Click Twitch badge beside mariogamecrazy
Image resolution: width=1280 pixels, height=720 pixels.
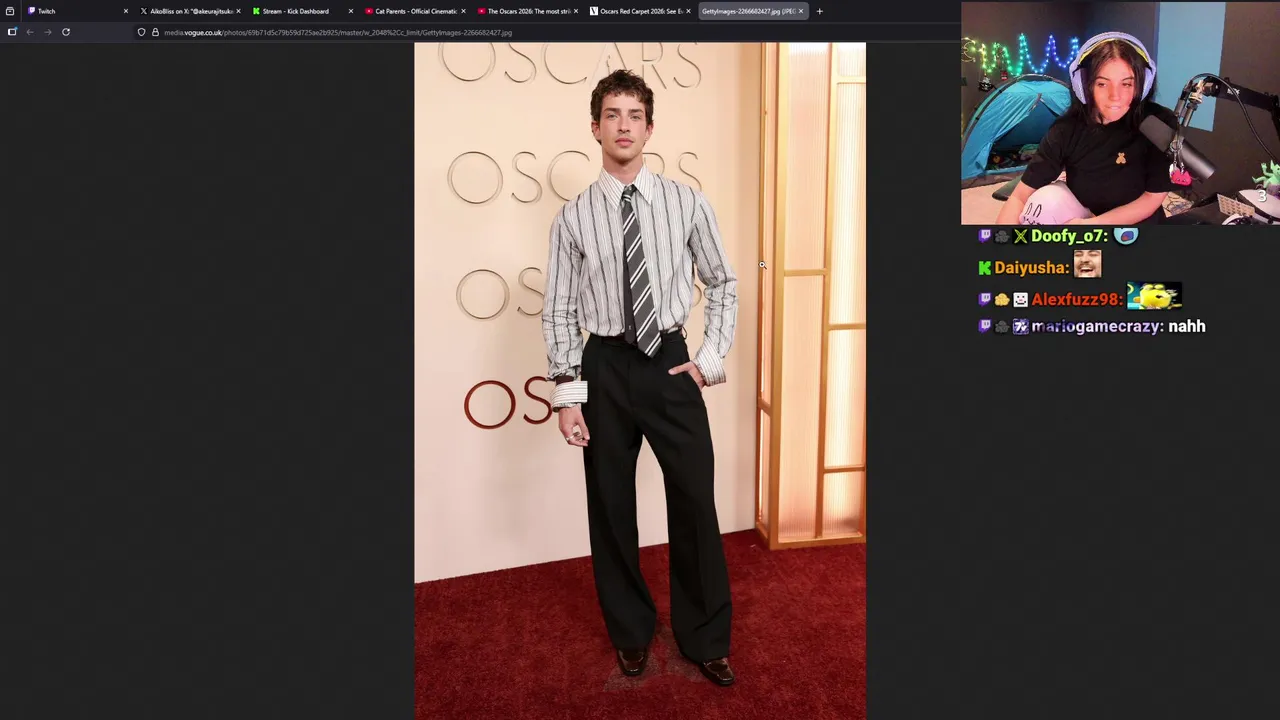[x=985, y=326]
